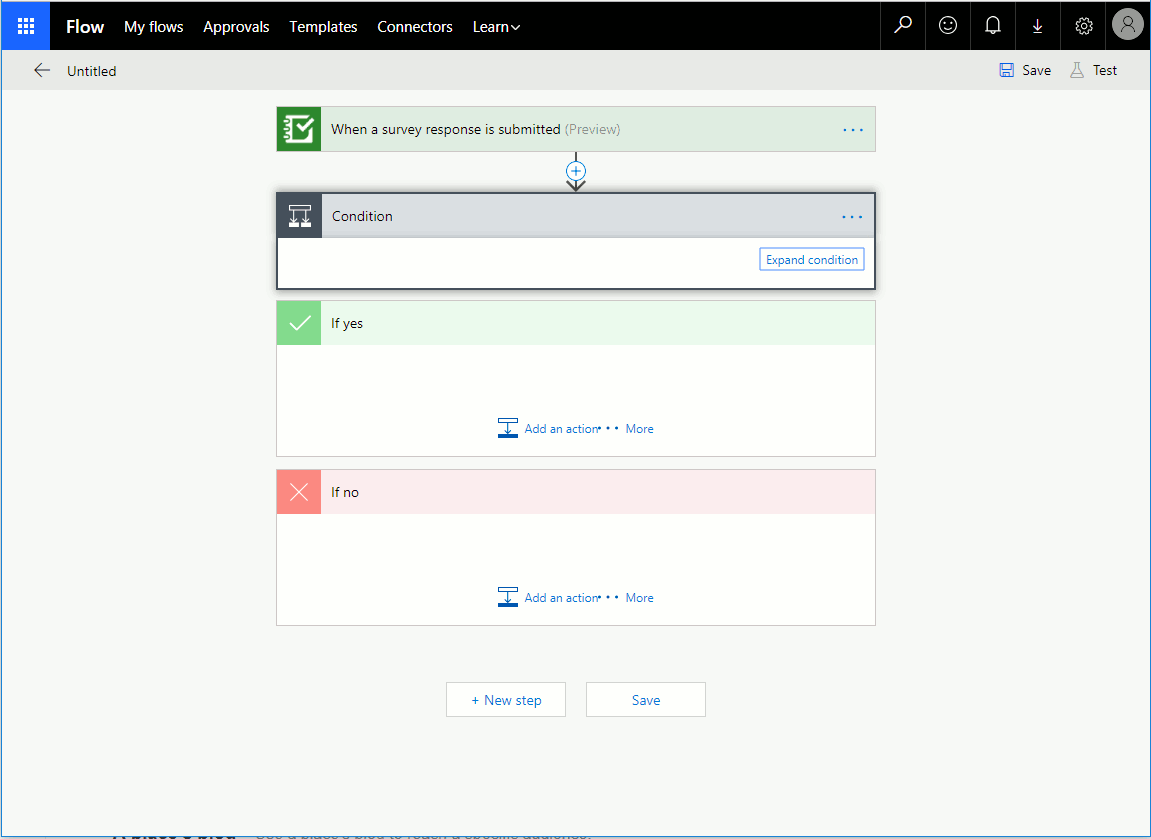Open the user account avatar
This screenshot has height=839, width=1151.
point(1128,25)
